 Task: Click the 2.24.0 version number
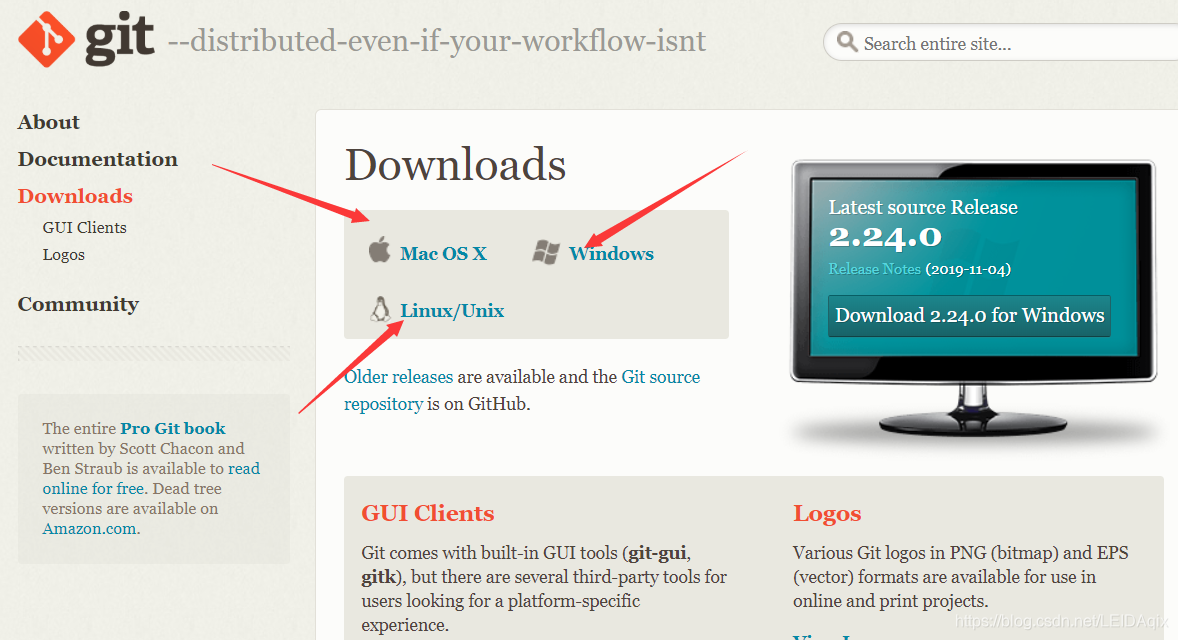tap(884, 237)
